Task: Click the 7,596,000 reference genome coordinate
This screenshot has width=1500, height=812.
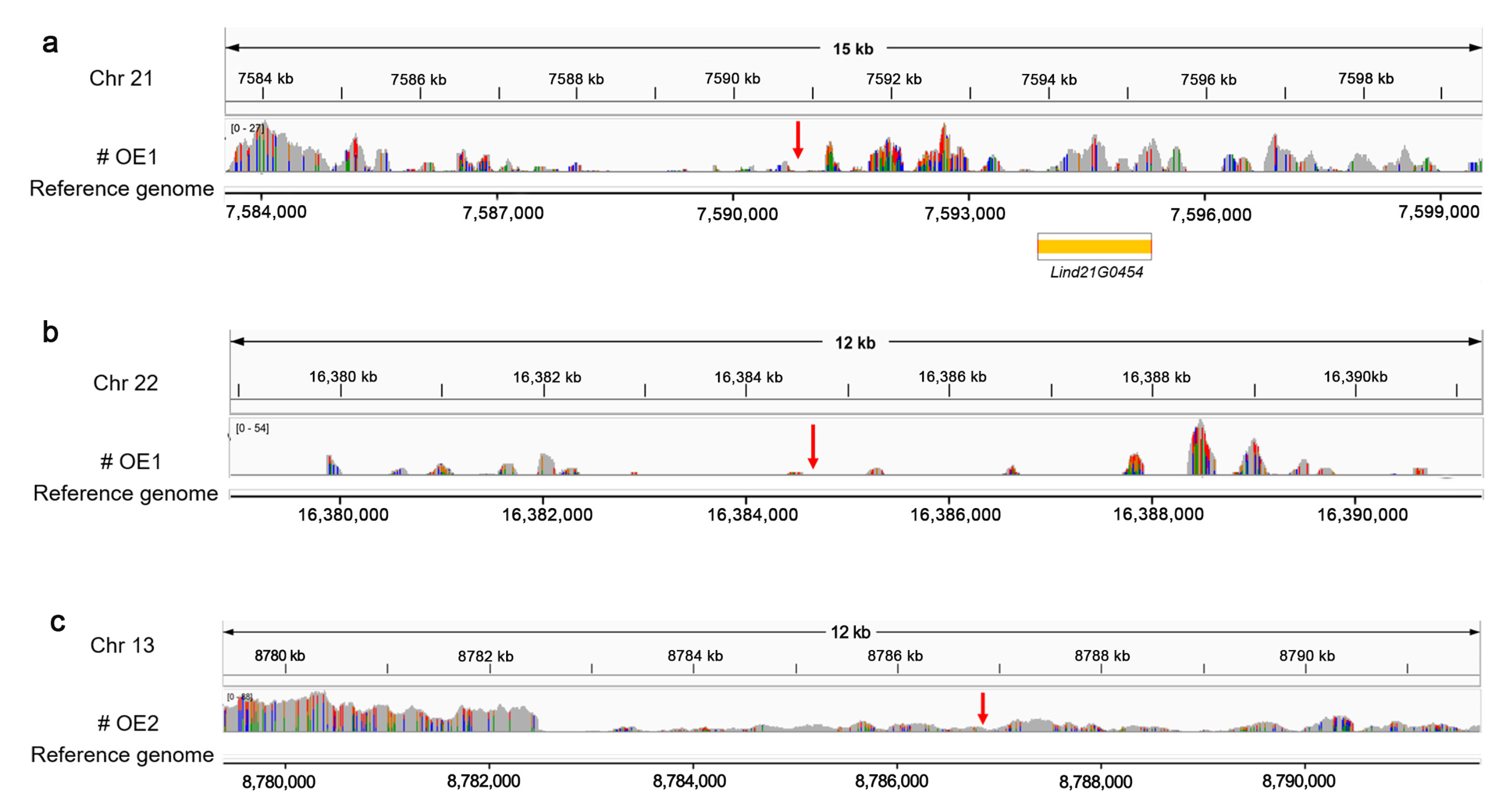Action: pyautogui.click(x=1211, y=215)
